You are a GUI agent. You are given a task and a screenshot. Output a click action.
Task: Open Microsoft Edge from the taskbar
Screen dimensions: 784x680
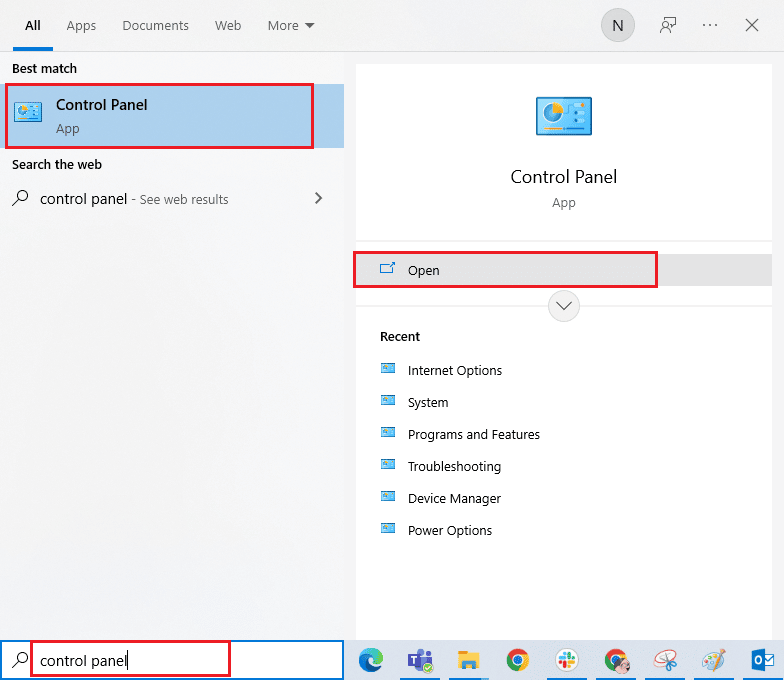click(371, 660)
